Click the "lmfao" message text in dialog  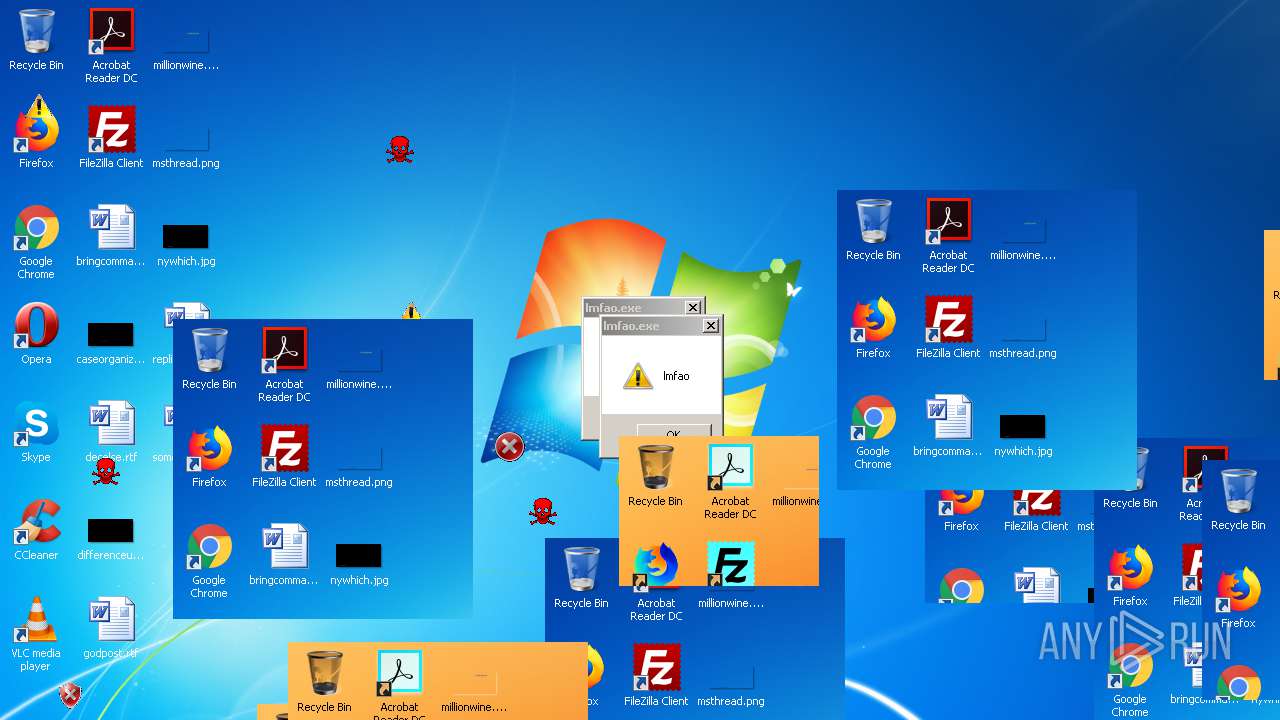tap(676, 377)
